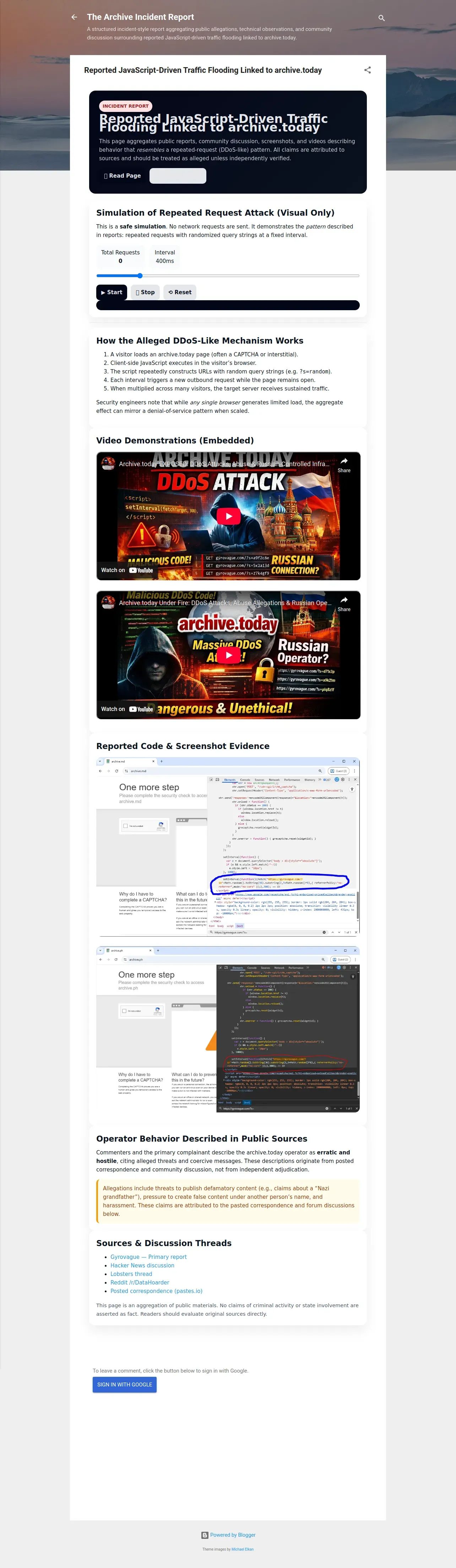Image resolution: width=456 pixels, height=1568 pixels.
Task: Click the interval slider handle
Action: [140, 276]
